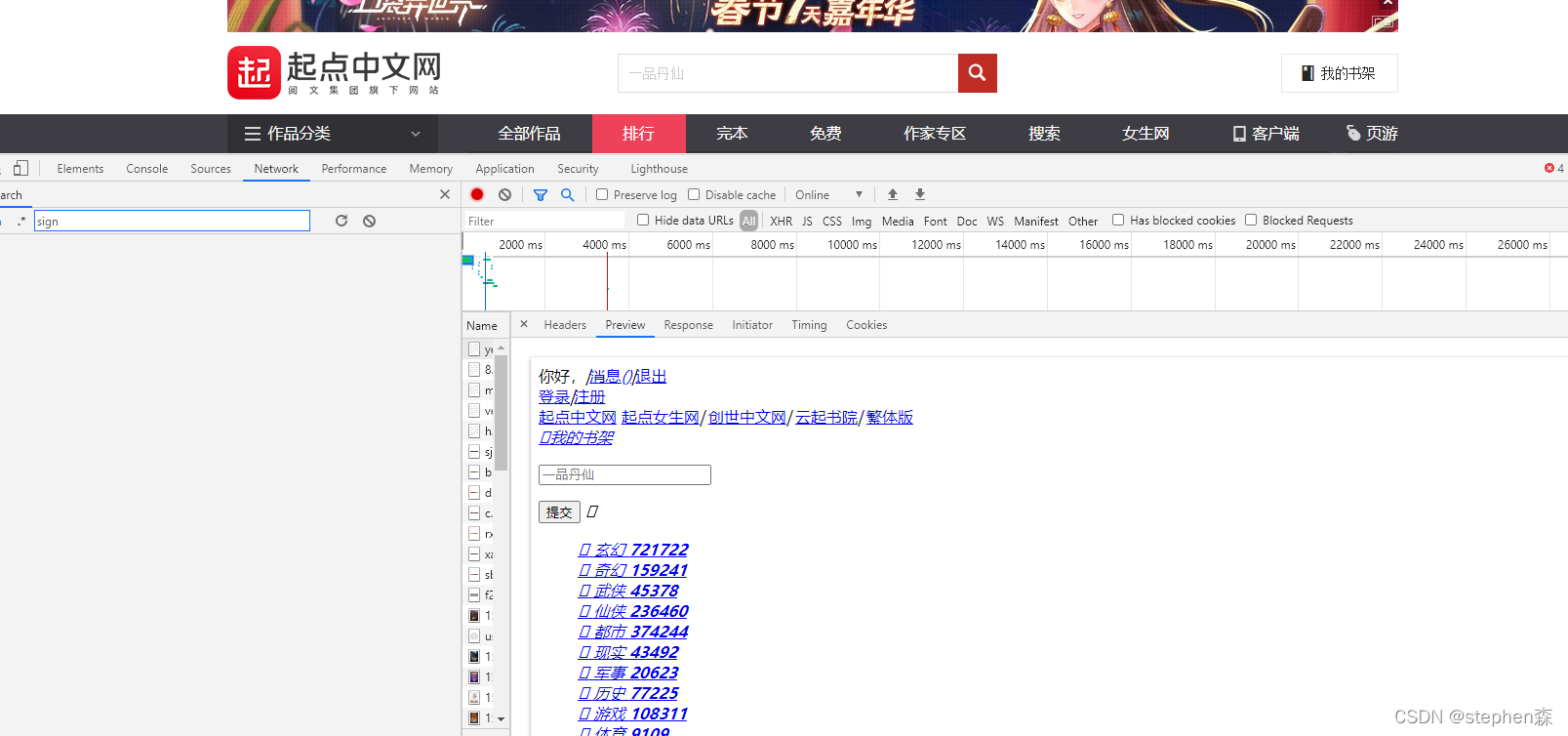
Task: Filter requests by Manifest type
Action: pos(1036,222)
